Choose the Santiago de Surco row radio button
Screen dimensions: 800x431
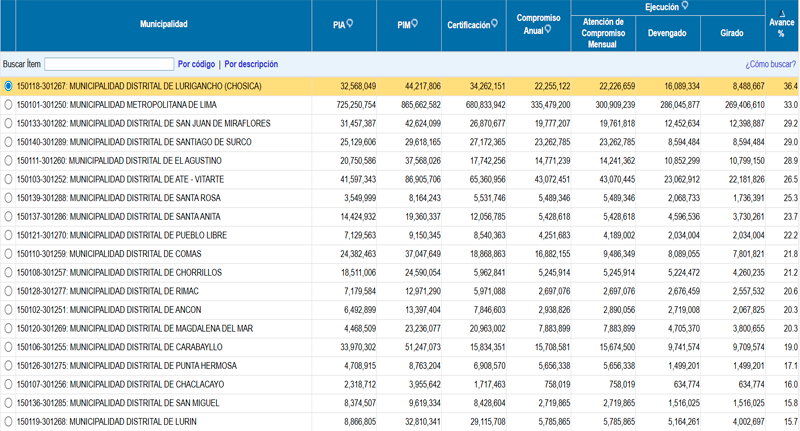click(x=9, y=141)
